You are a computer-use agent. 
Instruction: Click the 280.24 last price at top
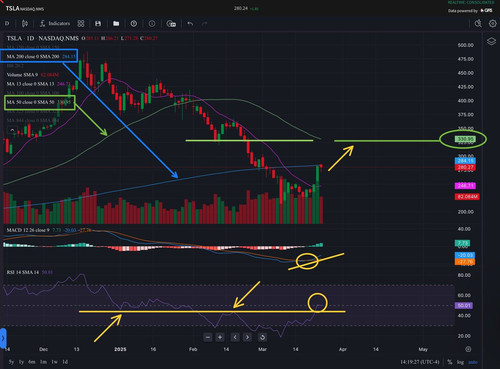[241, 8]
